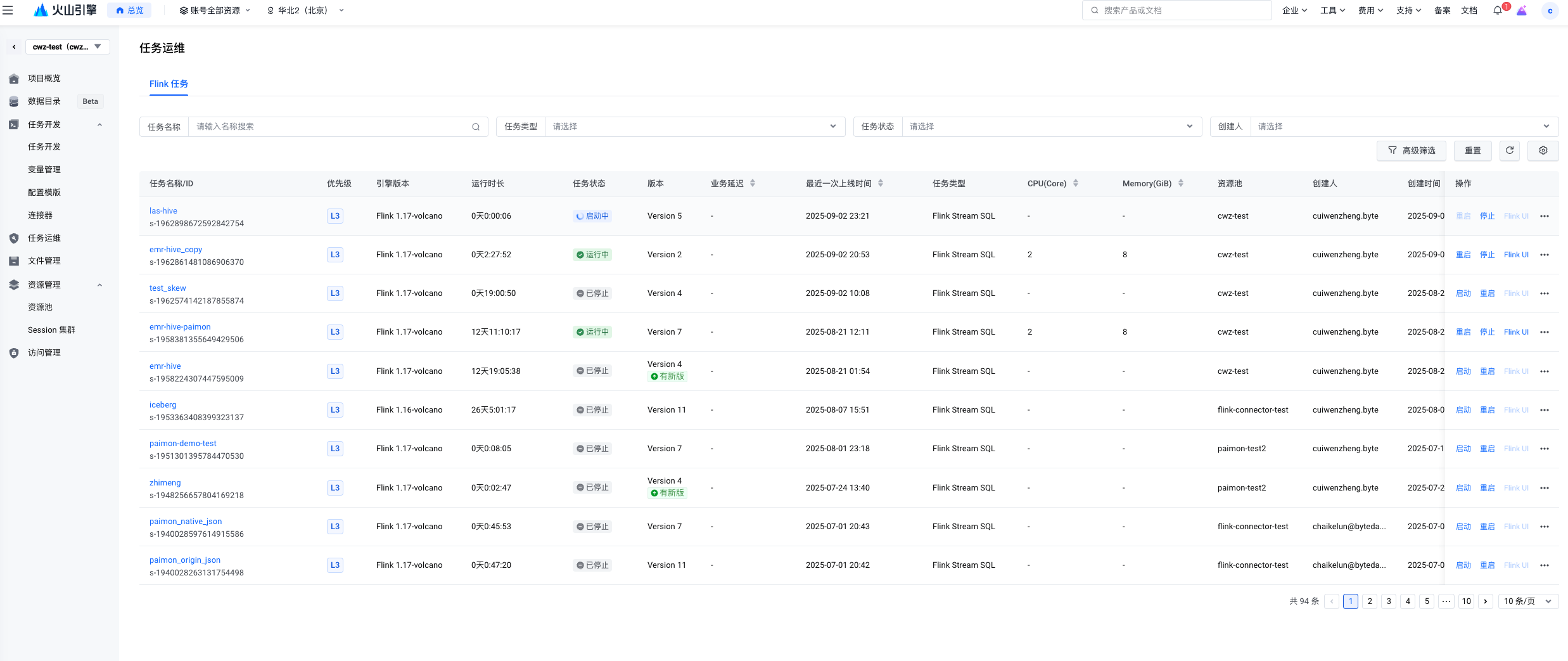Open more actions for las-hive row
The height and width of the screenshot is (661, 1568).
(1545, 216)
